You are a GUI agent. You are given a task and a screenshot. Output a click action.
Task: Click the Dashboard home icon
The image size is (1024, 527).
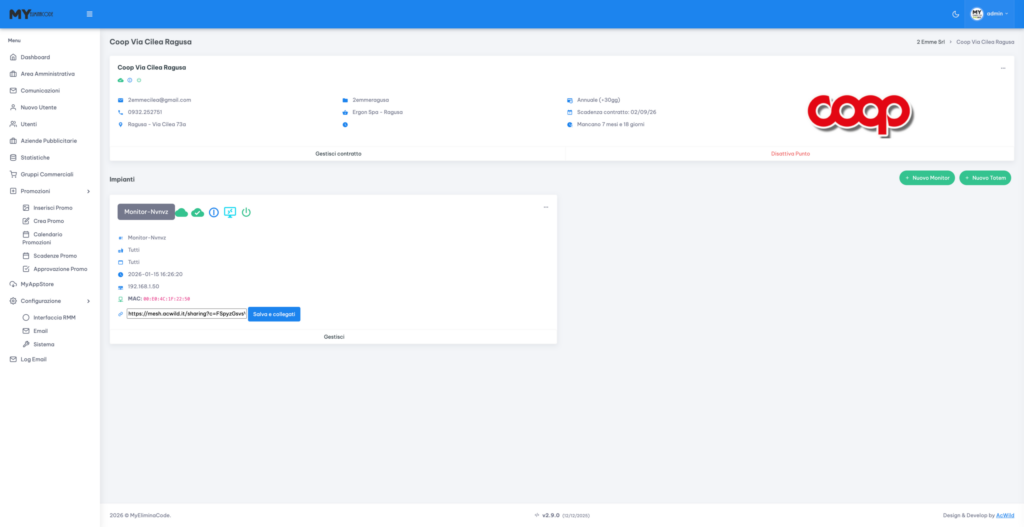point(13,57)
